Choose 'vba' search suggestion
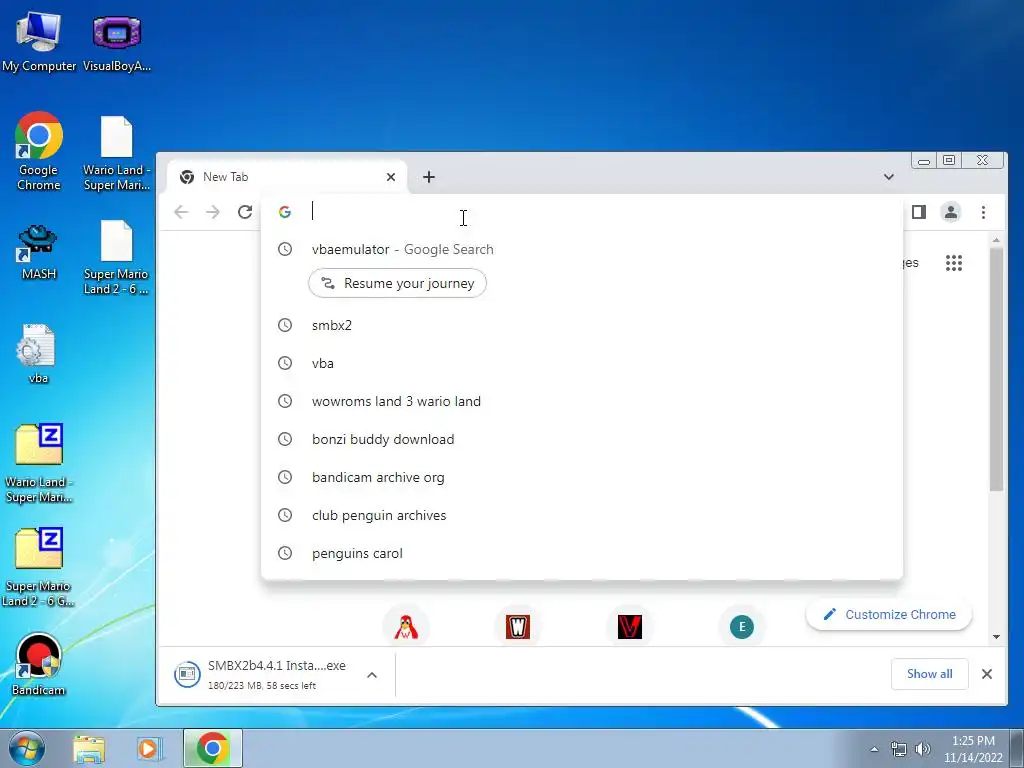Image resolution: width=1024 pixels, height=768 pixels. (581, 363)
